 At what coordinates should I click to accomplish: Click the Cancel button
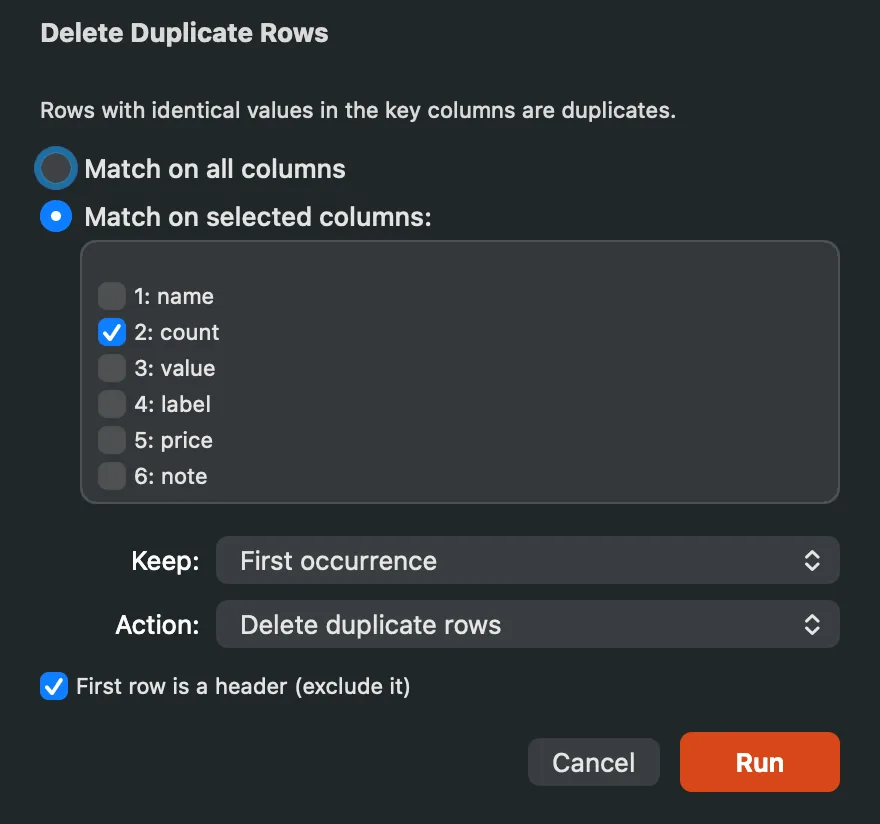point(594,762)
